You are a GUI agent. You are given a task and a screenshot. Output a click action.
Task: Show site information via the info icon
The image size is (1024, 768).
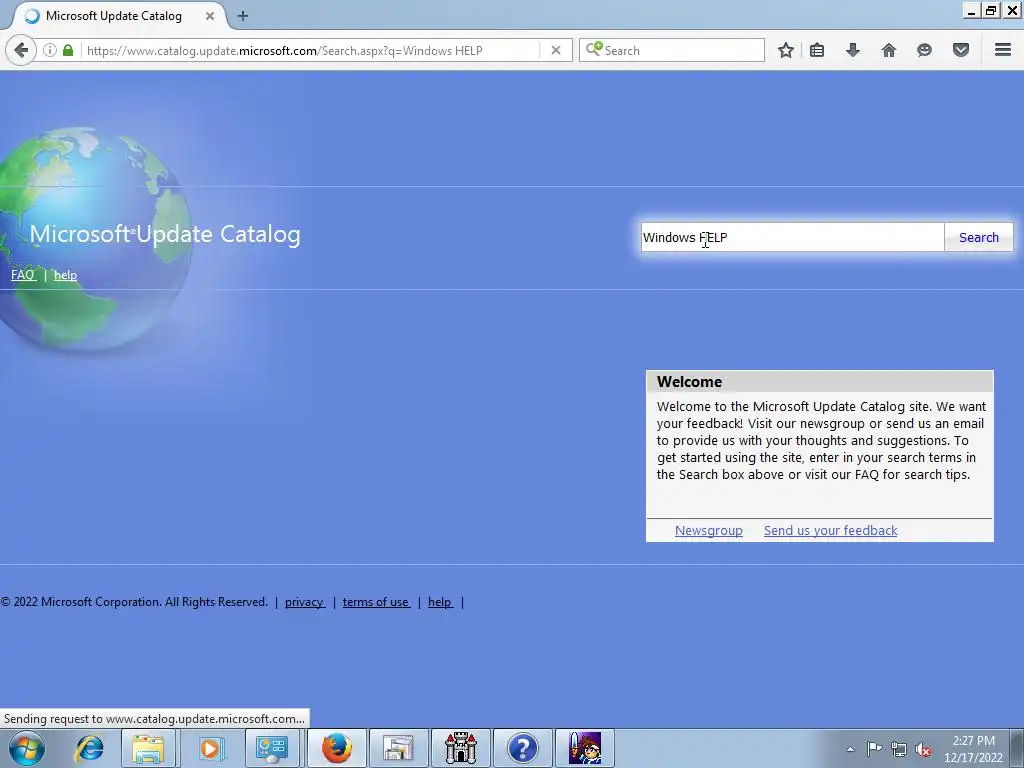(50, 50)
